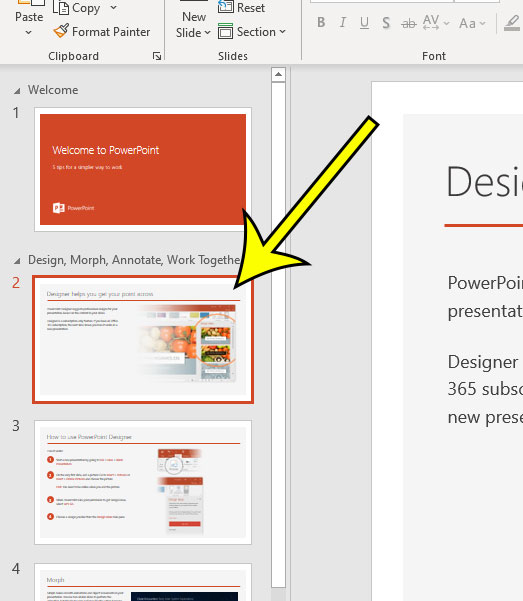Click the slide panel scroll up arrow
The width and height of the screenshot is (523, 601).
(x=278, y=74)
